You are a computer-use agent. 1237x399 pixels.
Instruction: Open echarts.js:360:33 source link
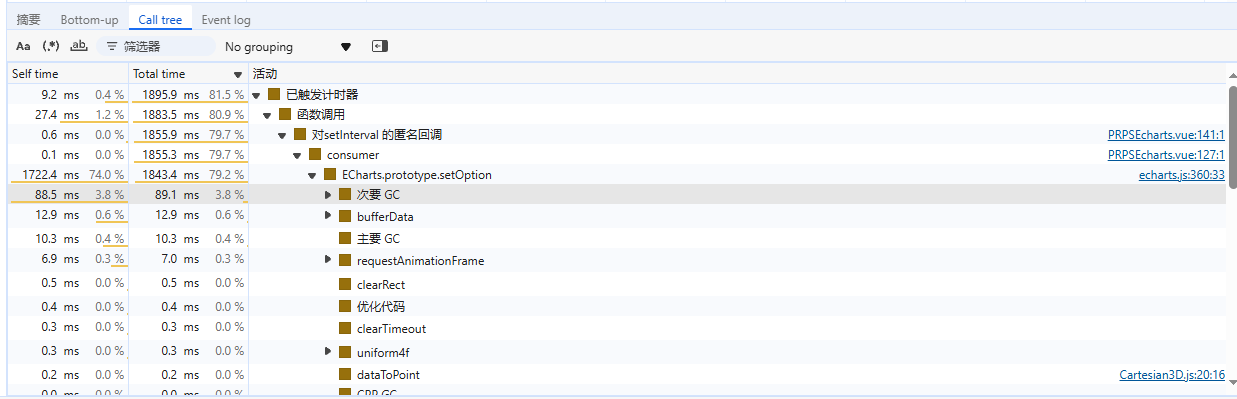point(1182,175)
